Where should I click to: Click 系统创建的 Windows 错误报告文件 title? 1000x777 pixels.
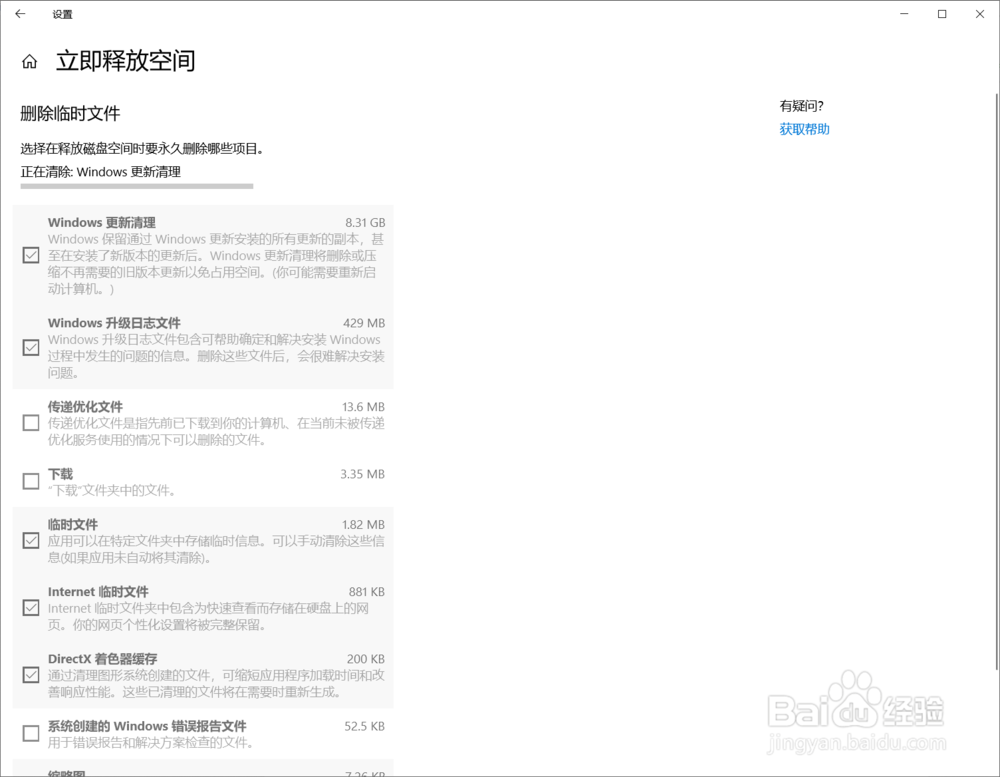point(147,726)
